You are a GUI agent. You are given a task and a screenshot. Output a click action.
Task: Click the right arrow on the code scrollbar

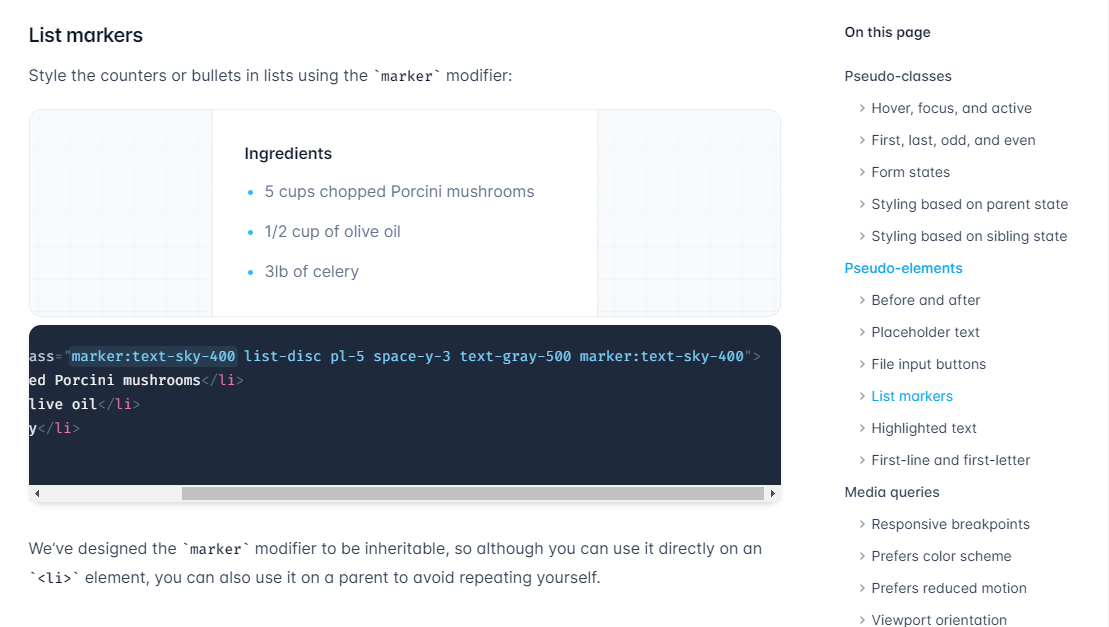pyautogui.click(x=772, y=493)
